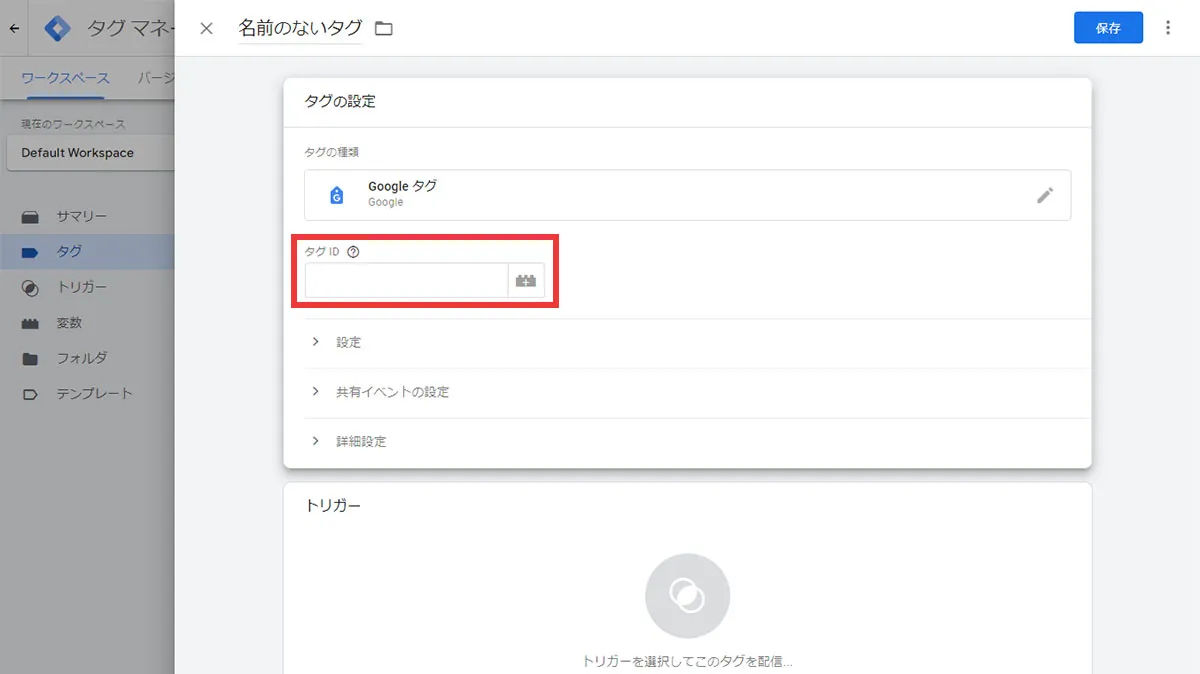The image size is (1200, 674).
Task: Click the 名前のないタグ title field
Action: click(300, 28)
